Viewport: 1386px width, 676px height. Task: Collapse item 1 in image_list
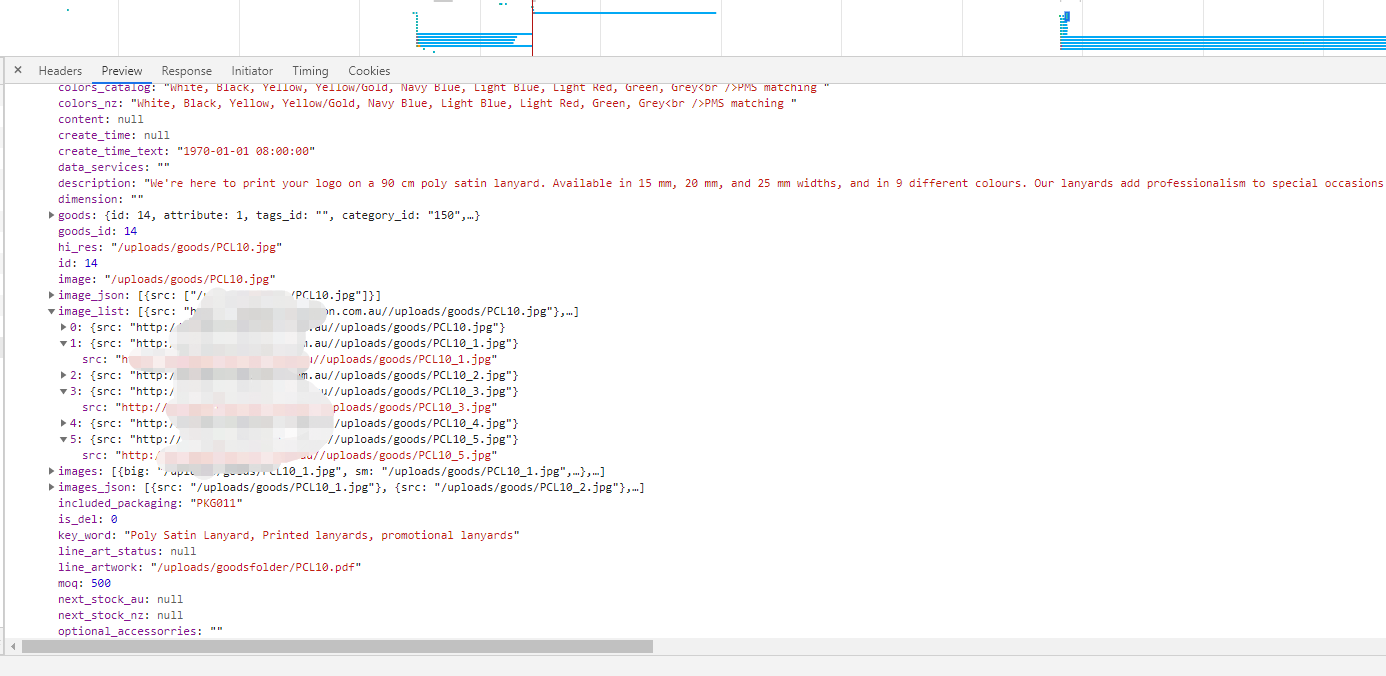[x=64, y=342]
